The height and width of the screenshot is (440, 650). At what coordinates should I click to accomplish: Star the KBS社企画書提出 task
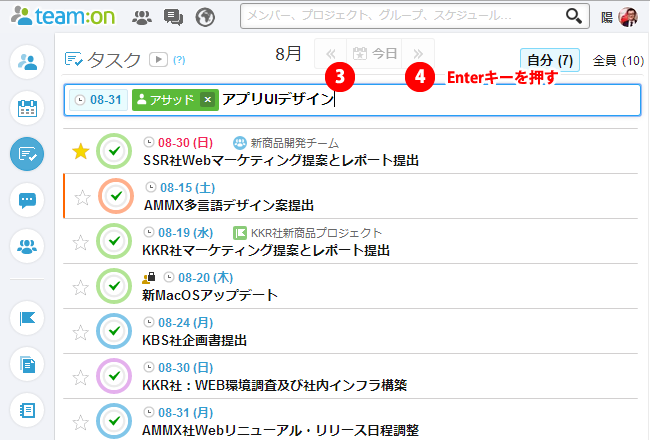point(80,333)
